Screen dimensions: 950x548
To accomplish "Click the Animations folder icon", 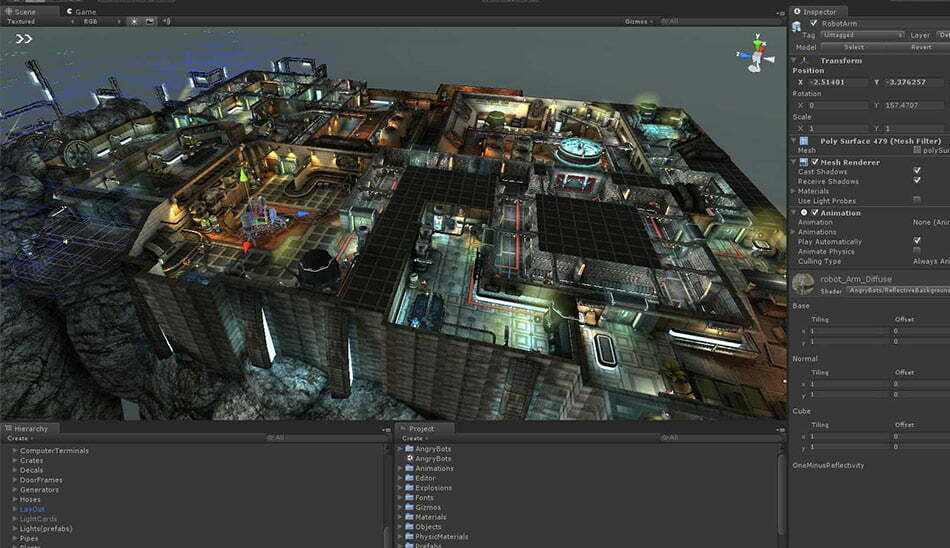I will (x=410, y=468).
